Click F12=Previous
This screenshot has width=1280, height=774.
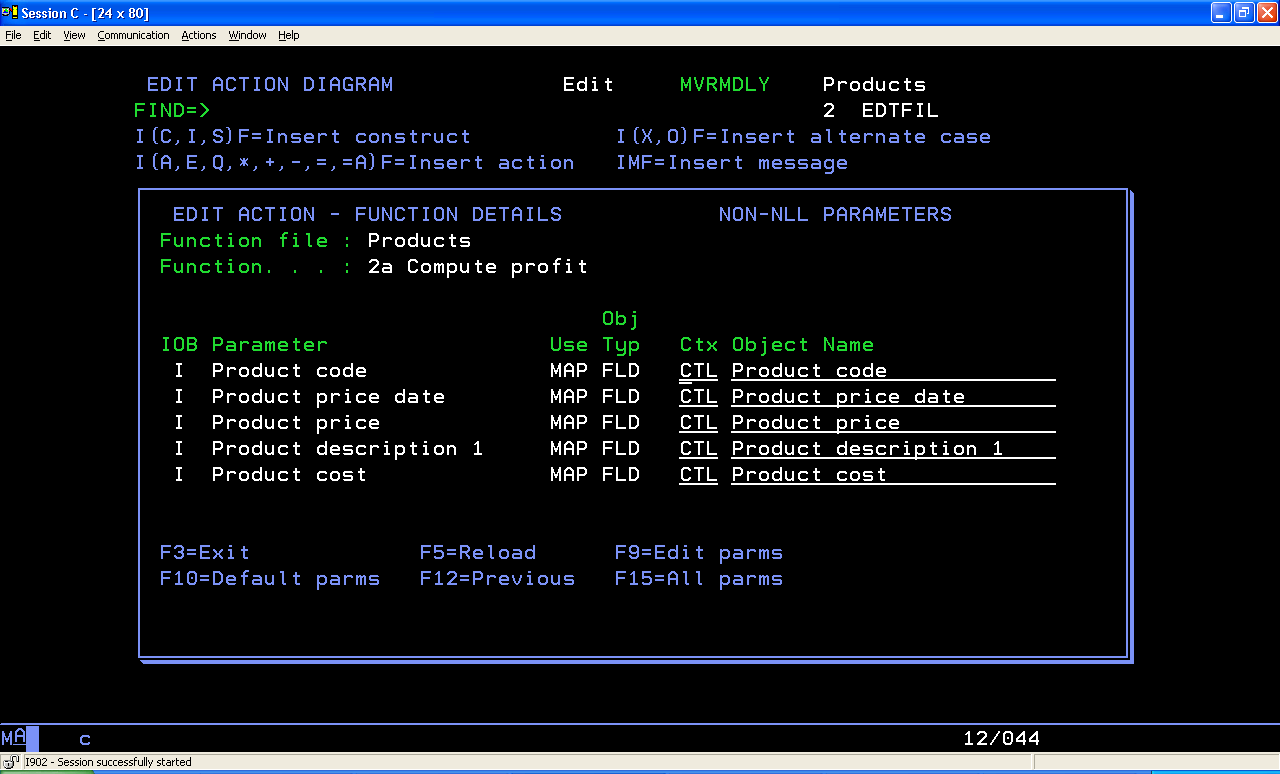497,578
